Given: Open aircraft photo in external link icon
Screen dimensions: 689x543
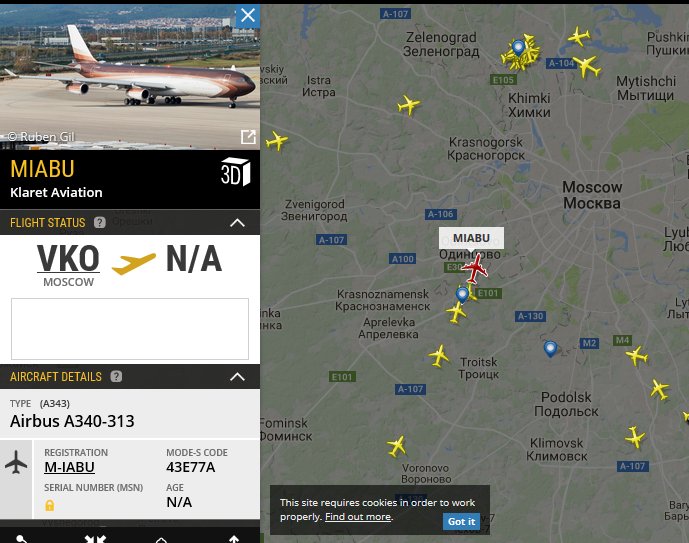Looking at the screenshot, I should click(x=248, y=137).
